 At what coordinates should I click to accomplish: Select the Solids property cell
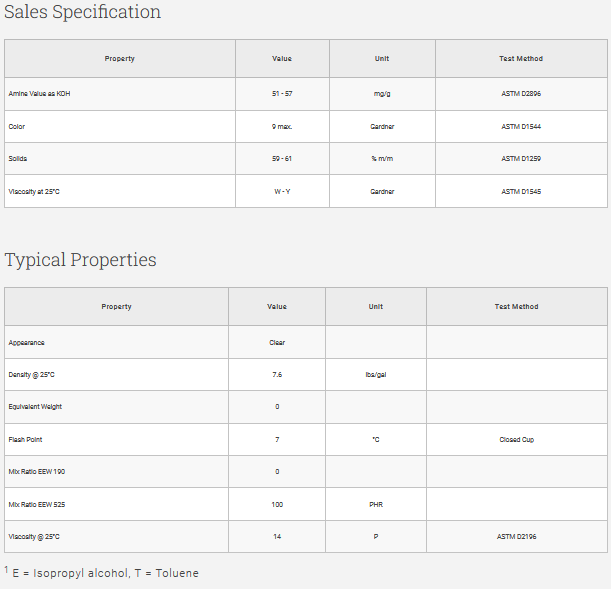point(18,159)
